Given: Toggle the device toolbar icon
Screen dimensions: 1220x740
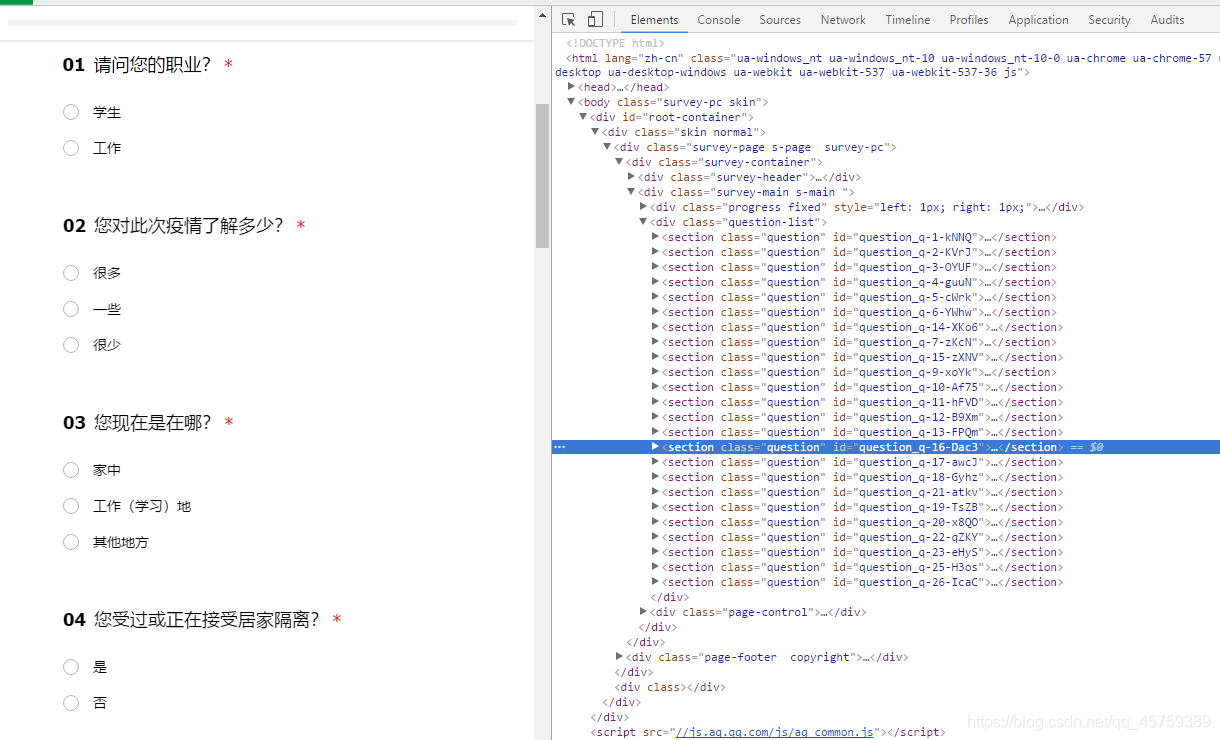Looking at the screenshot, I should (x=595, y=20).
